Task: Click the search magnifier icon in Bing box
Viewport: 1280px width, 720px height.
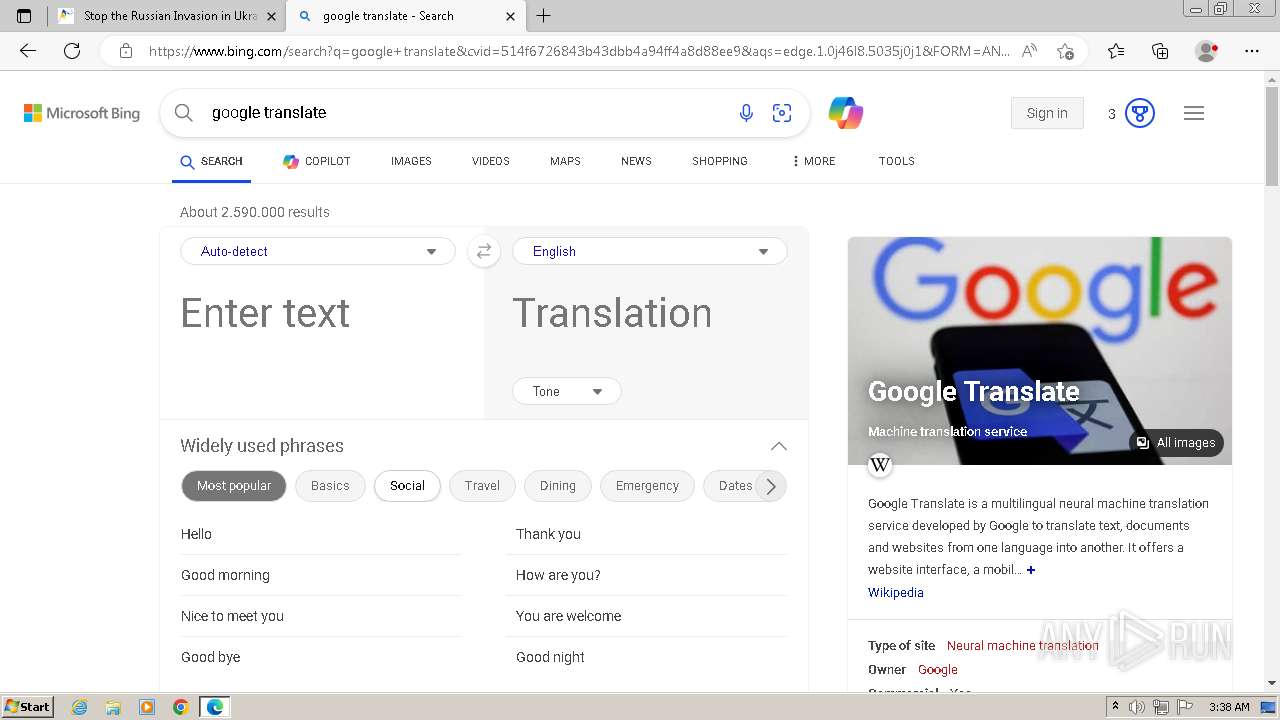Action: point(184,113)
